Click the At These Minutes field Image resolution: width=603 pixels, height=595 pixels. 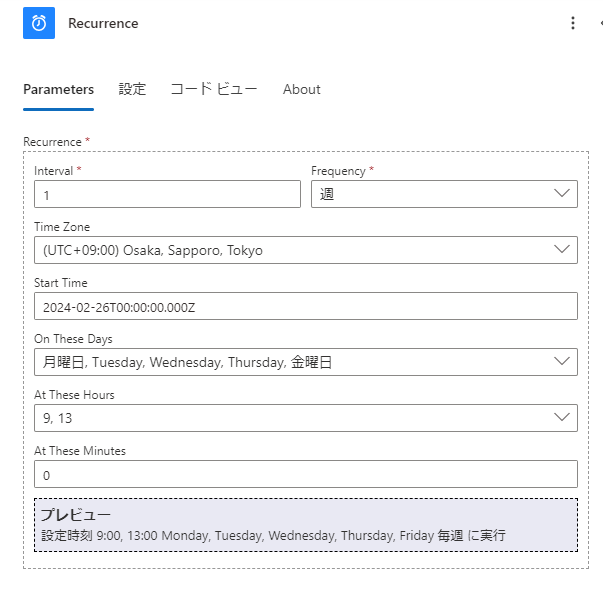click(305, 474)
